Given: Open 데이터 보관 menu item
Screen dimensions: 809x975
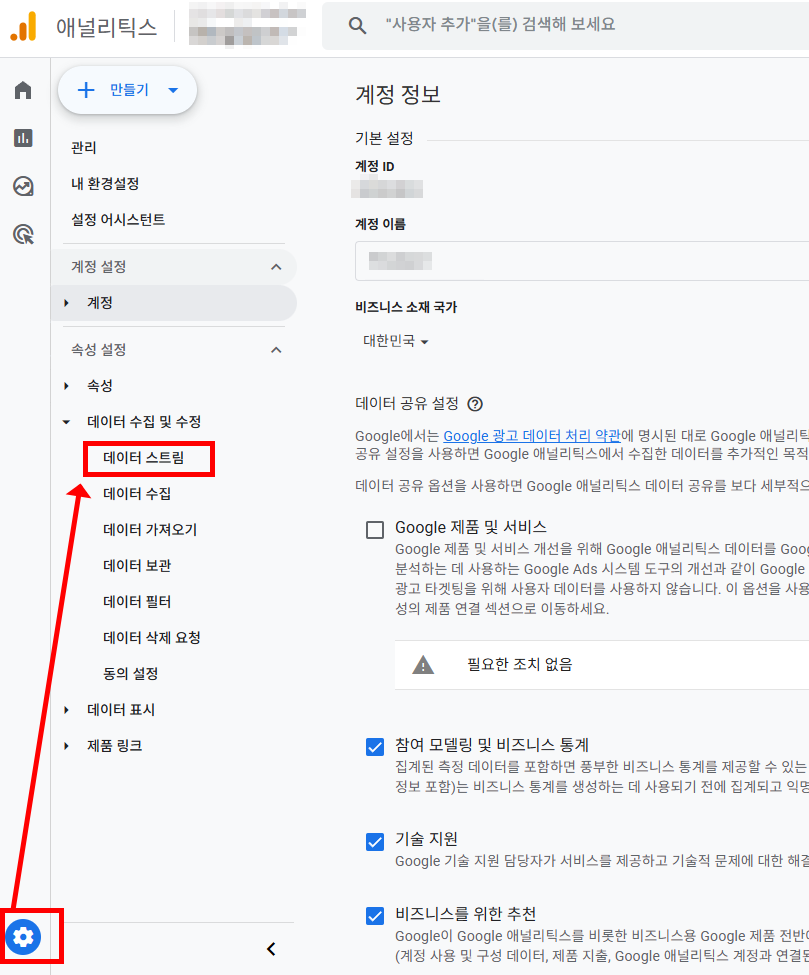Looking at the screenshot, I should [137, 566].
